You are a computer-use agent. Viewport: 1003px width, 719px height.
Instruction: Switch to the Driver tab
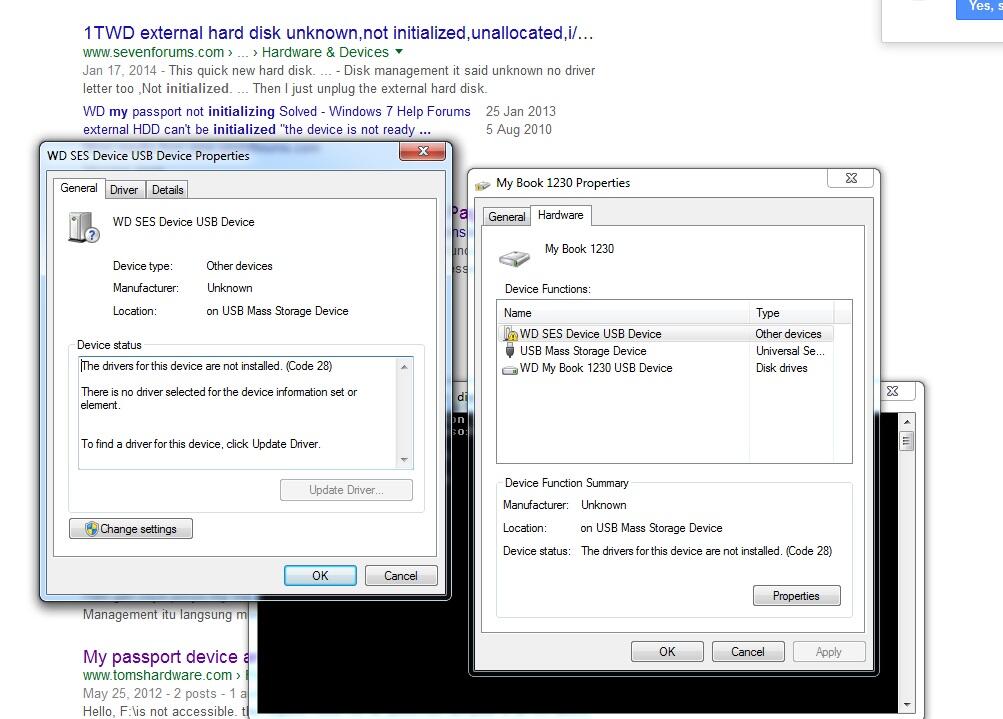click(x=123, y=190)
